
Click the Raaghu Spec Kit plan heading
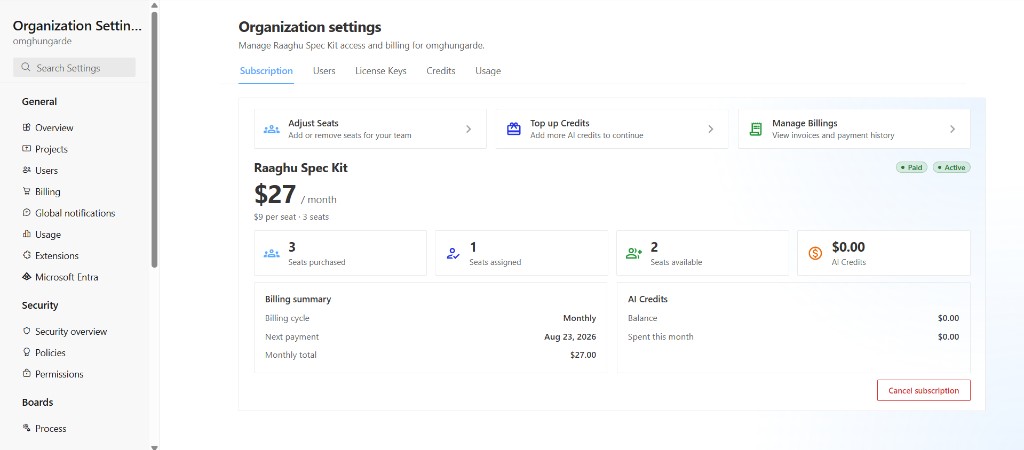tap(301, 168)
